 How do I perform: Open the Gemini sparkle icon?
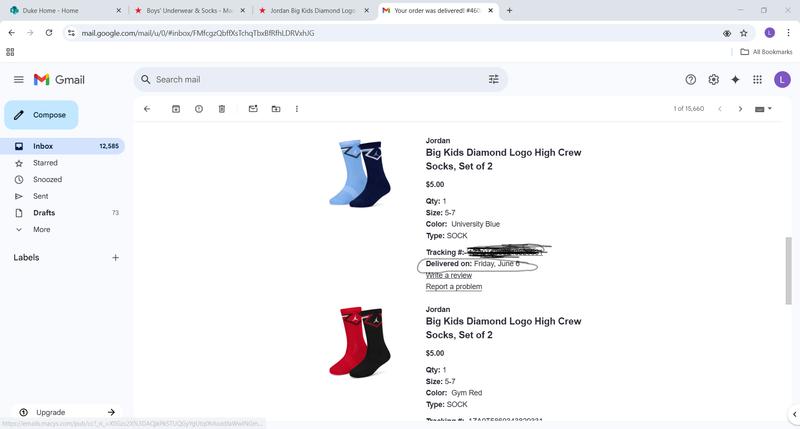(735, 80)
